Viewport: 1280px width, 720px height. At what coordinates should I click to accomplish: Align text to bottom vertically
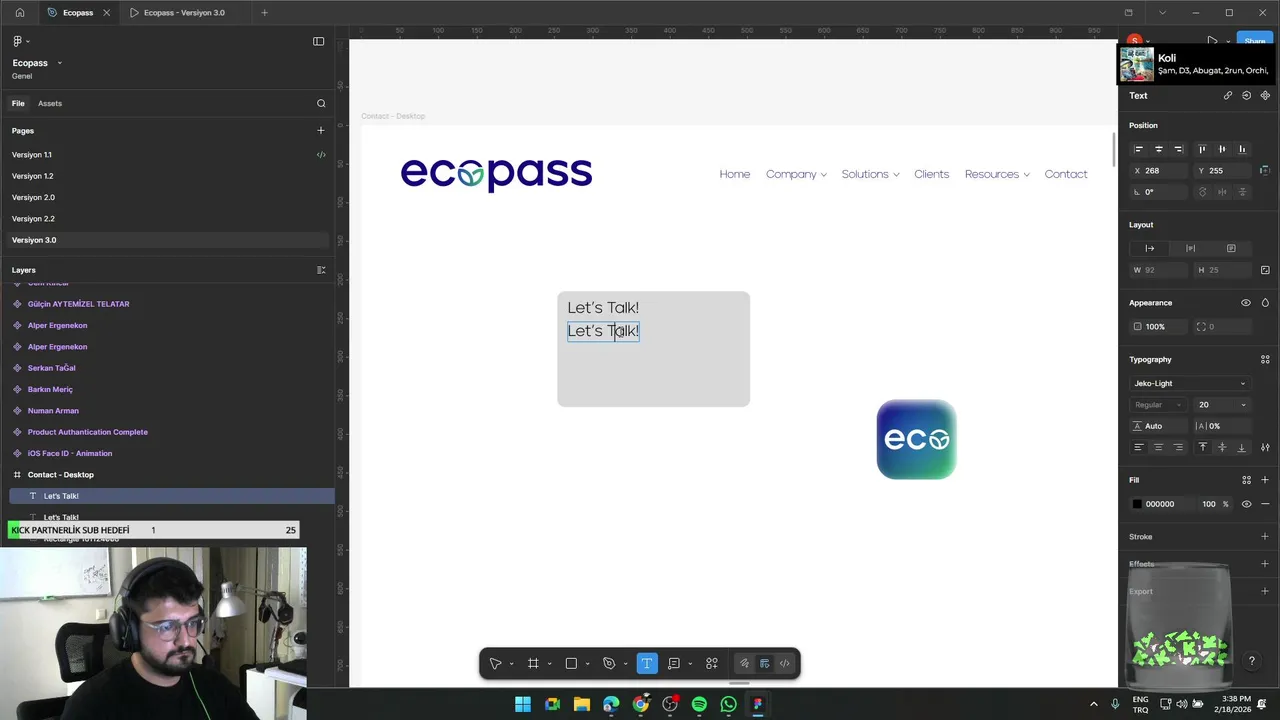tap(1242, 447)
